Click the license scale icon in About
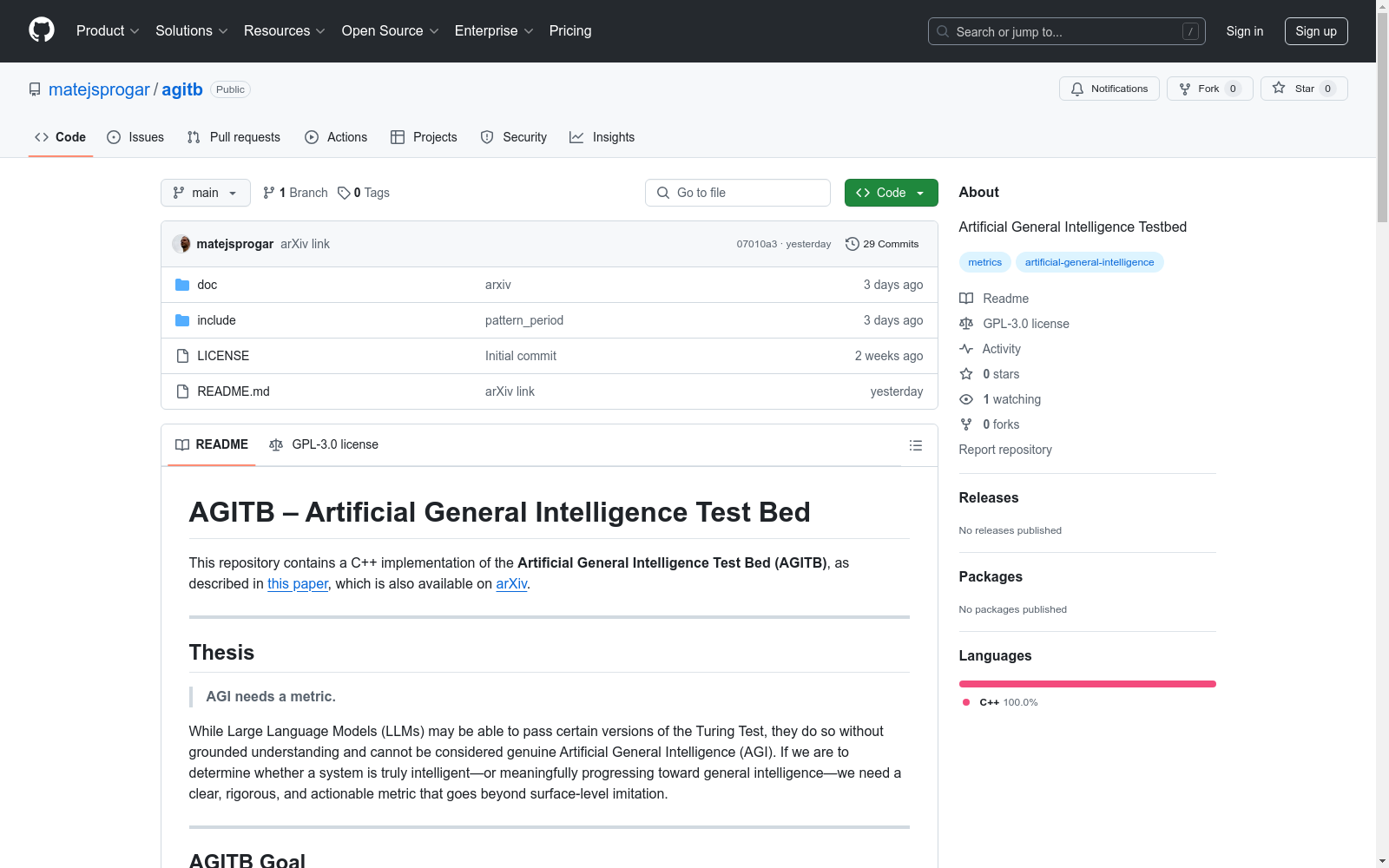The image size is (1389, 868). [x=966, y=324]
